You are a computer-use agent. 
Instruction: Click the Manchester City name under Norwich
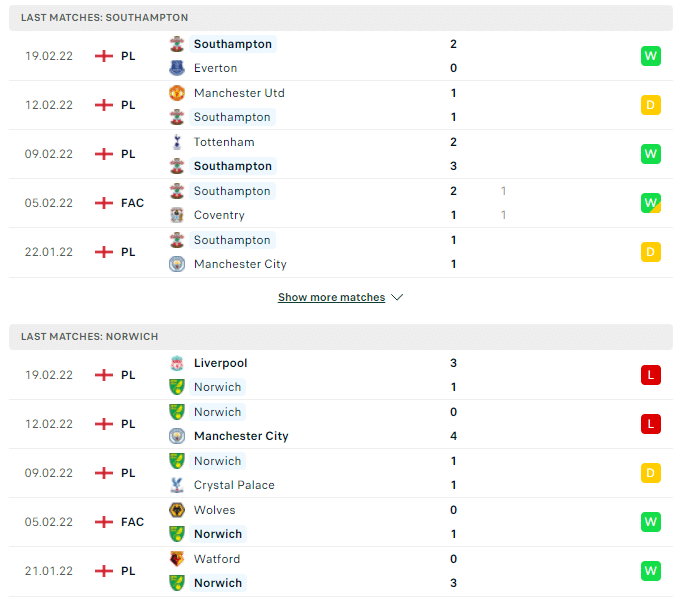pyautogui.click(x=241, y=436)
